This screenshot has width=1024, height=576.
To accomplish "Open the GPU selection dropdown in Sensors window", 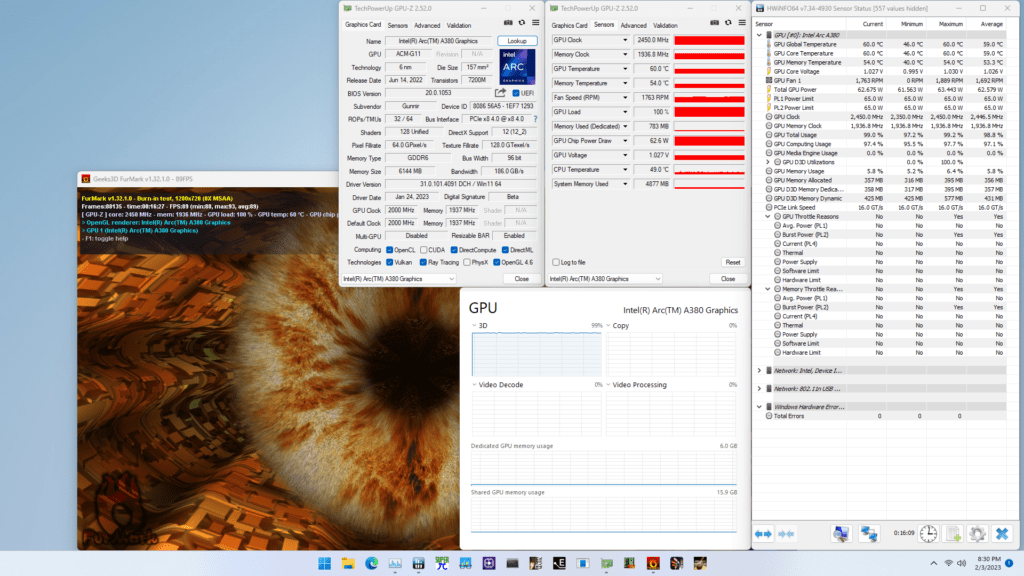I will tap(605, 279).
